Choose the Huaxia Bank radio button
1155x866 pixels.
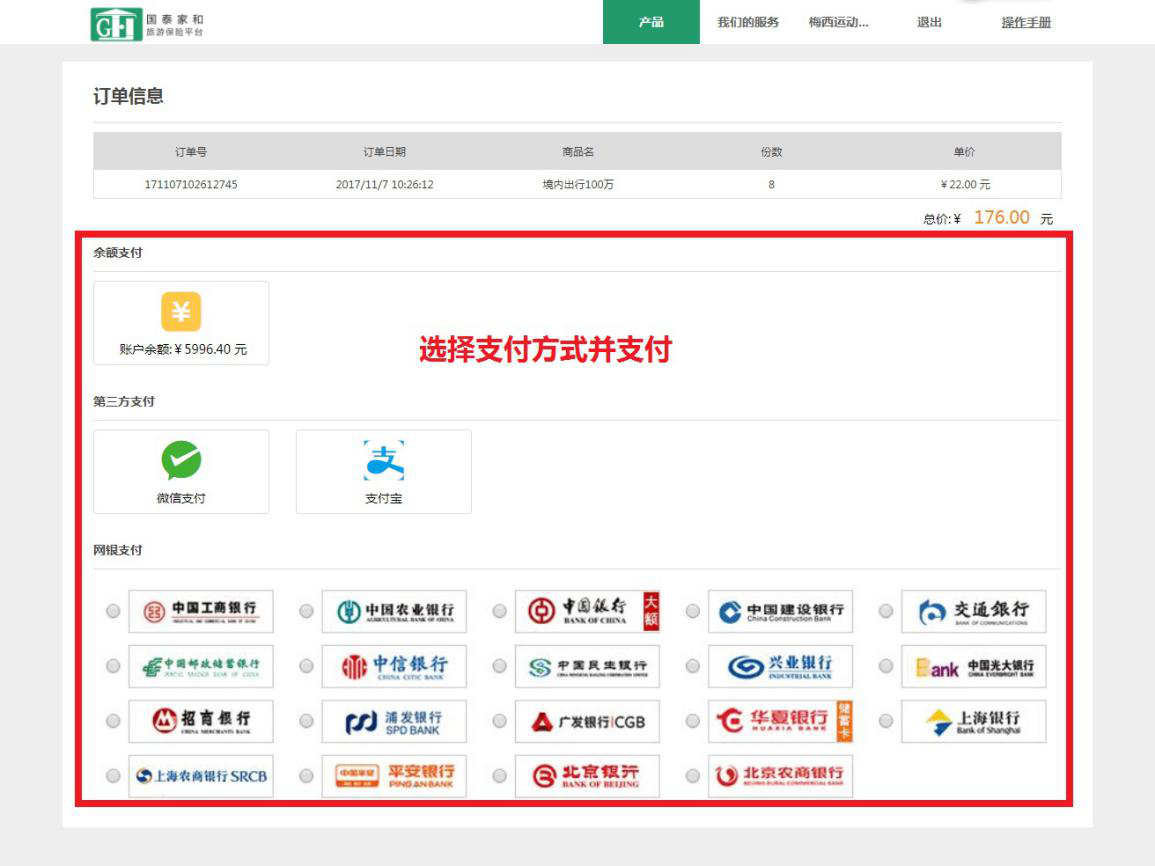coord(693,721)
